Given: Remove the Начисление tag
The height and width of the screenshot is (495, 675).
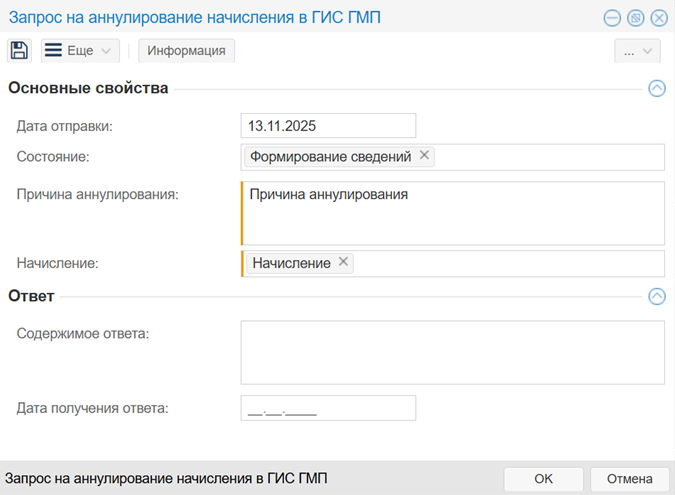Looking at the screenshot, I should pos(343,262).
